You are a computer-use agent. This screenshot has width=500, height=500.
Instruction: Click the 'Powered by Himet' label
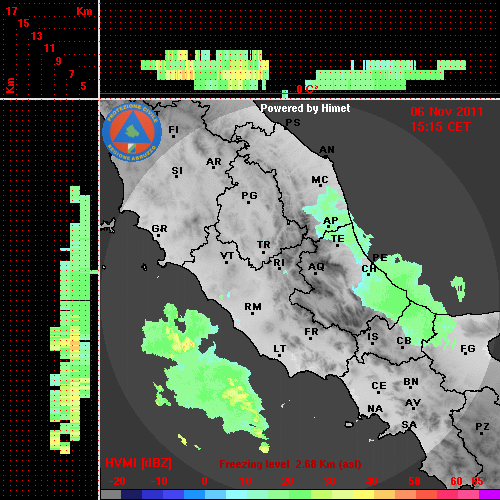tap(305, 108)
